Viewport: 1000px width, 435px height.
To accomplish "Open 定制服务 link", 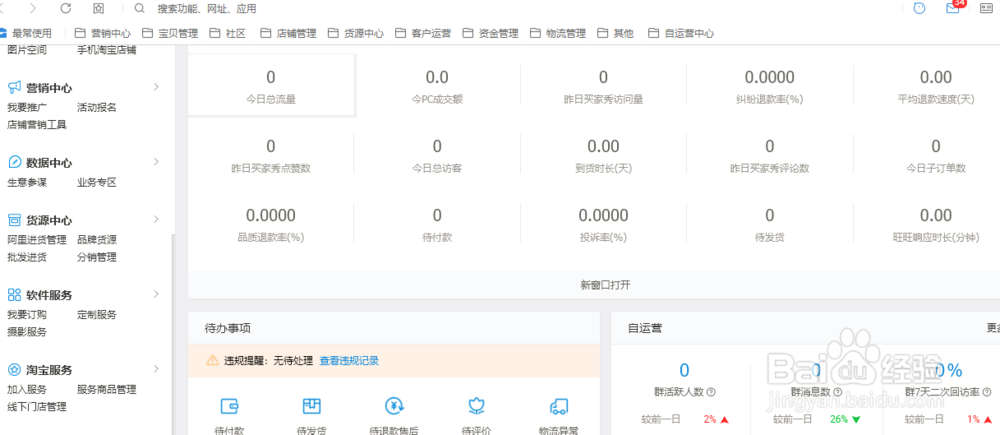I will coord(97,314).
